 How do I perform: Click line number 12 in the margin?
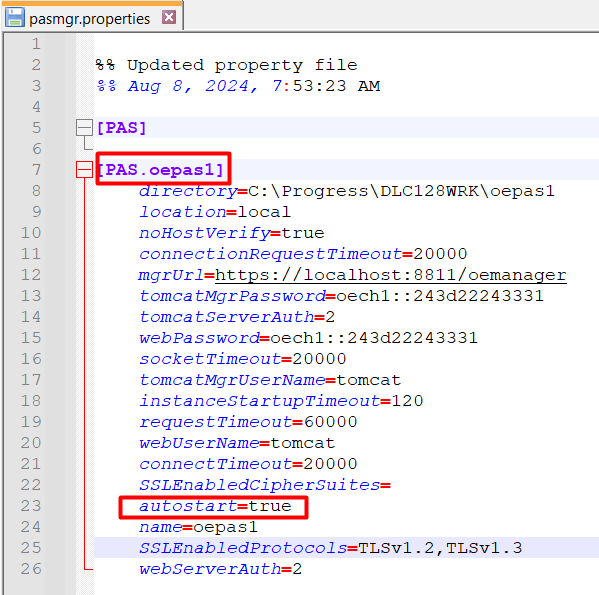[31, 275]
